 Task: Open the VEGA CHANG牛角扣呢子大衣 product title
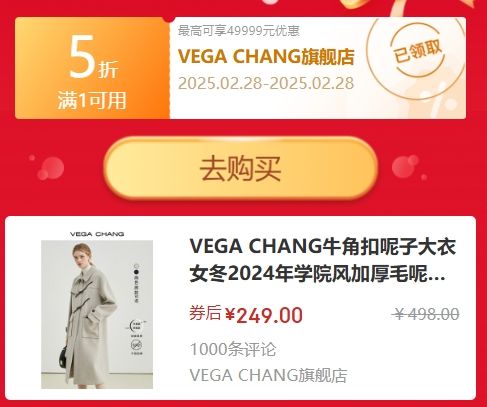(322, 260)
